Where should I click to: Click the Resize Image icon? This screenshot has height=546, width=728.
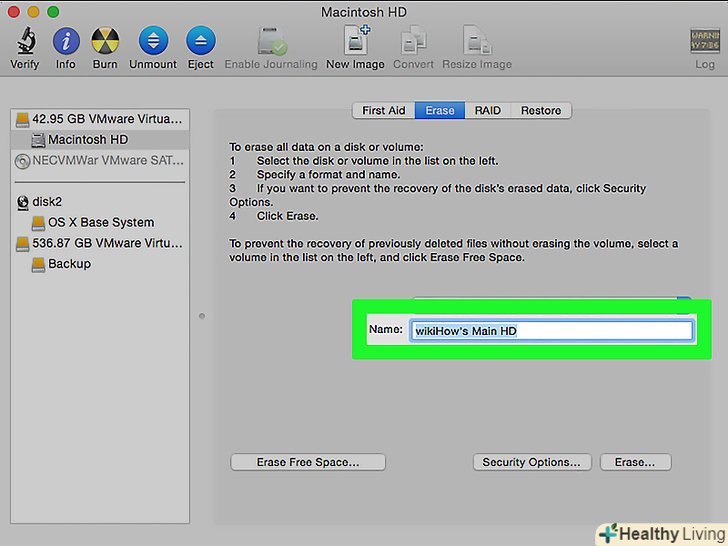tap(477, 41)
